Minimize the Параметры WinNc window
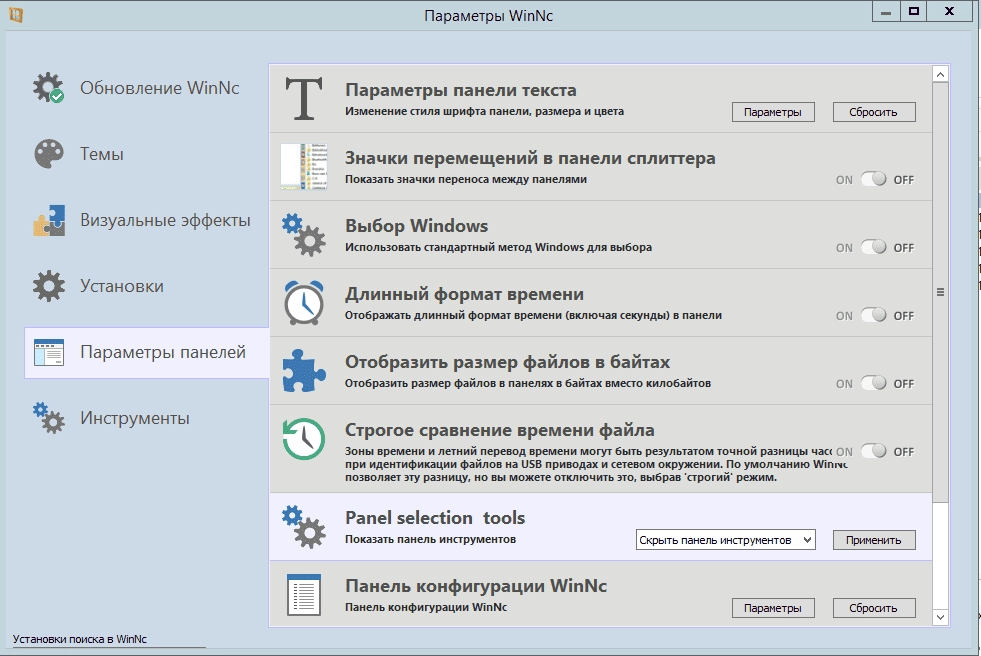The height and width of the screenshot is (656, 981). click(x=886, y=12)
